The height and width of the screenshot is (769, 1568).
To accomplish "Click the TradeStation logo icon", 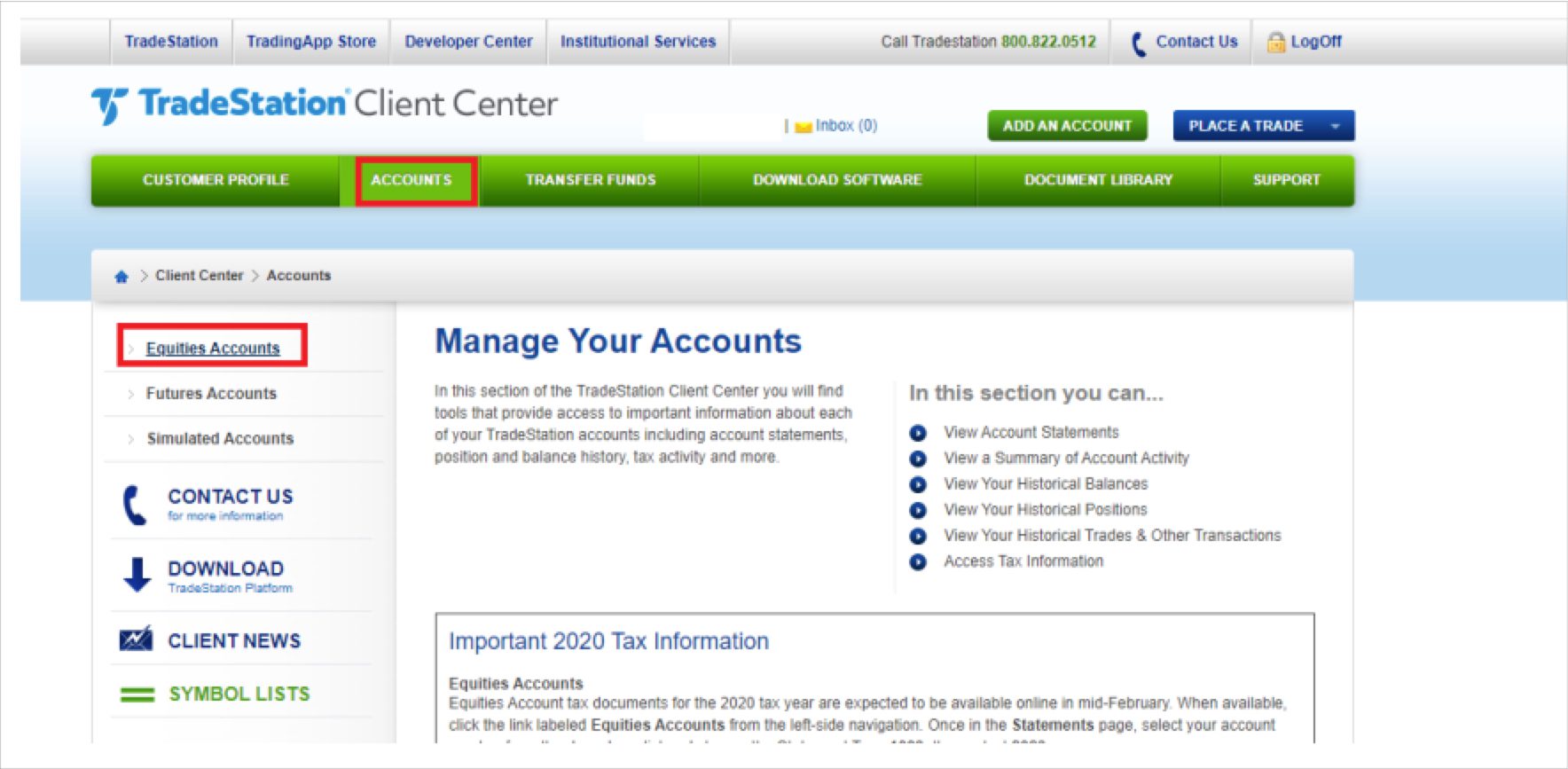I will pos(109,106).
